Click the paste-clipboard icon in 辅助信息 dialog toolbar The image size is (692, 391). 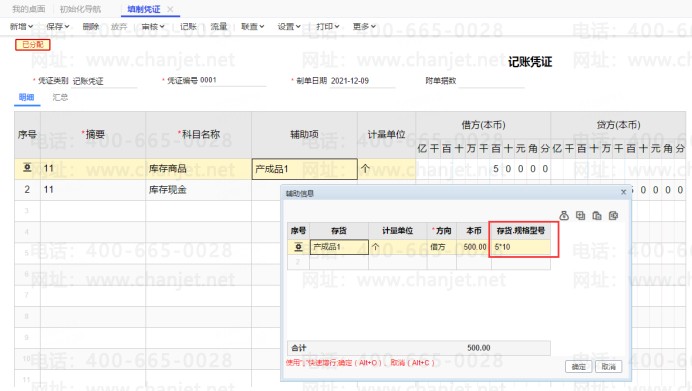point(597,215)
